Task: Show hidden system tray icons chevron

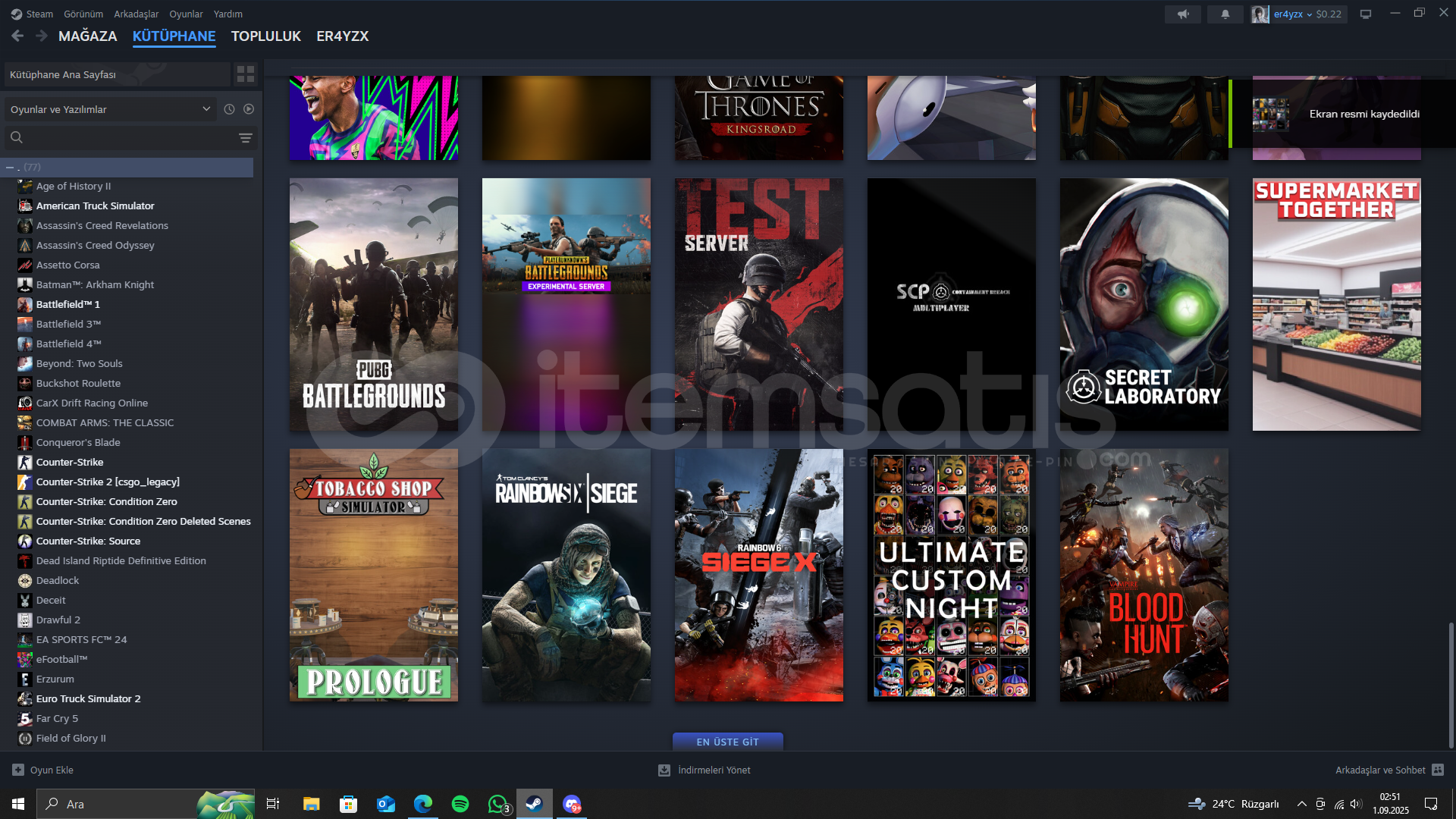Action: coord(1301,804)
